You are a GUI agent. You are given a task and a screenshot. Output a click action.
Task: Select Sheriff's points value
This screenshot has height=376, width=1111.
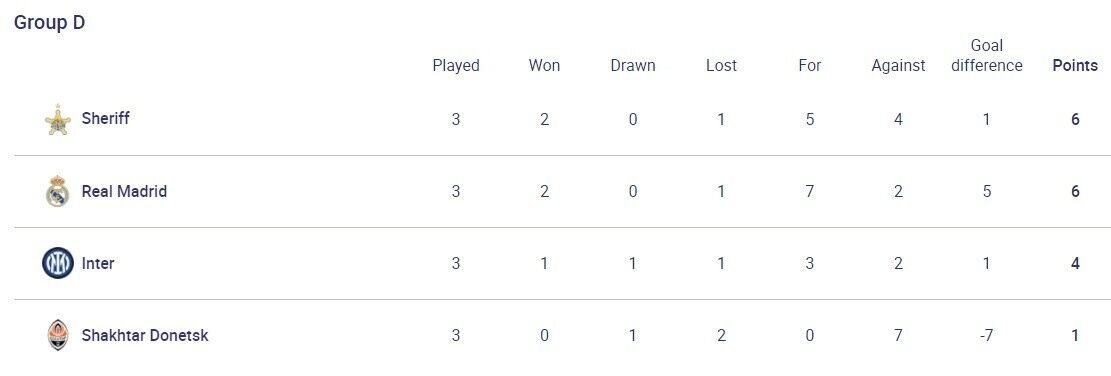(1075, 119)
